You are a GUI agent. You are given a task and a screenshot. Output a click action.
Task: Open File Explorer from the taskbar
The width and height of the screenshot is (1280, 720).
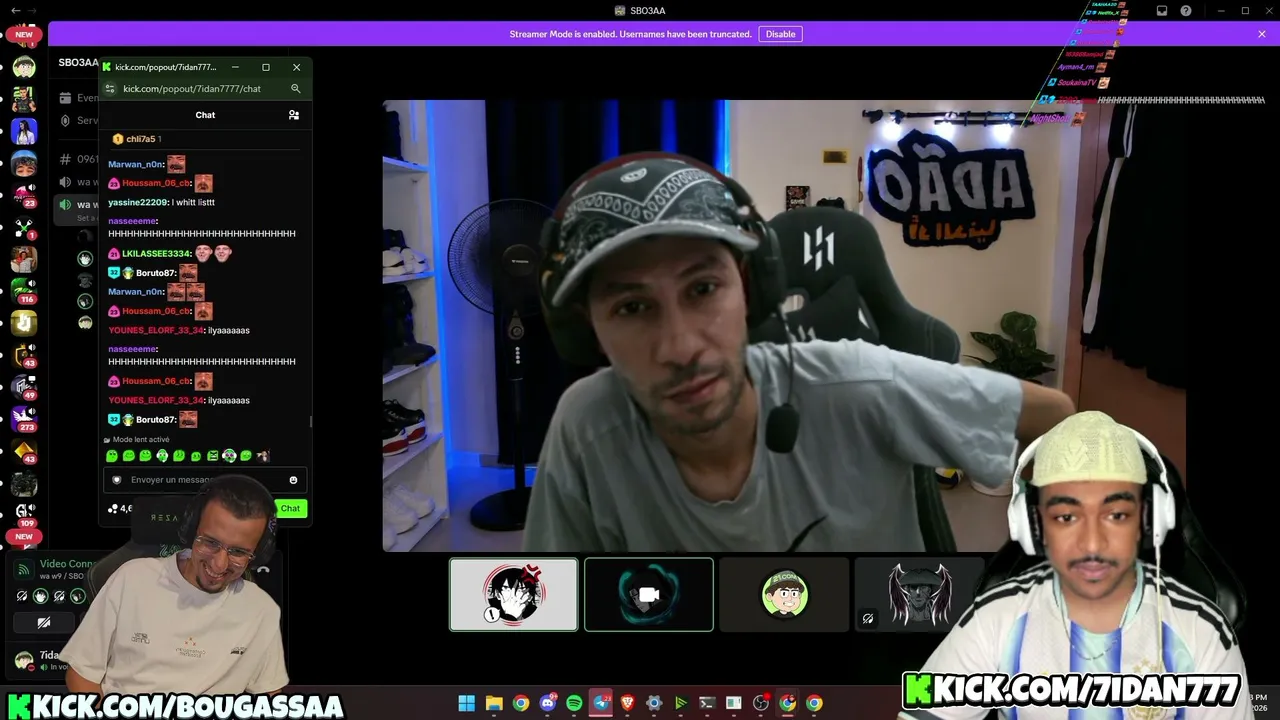pyautogui.click(x=494, y=703)
